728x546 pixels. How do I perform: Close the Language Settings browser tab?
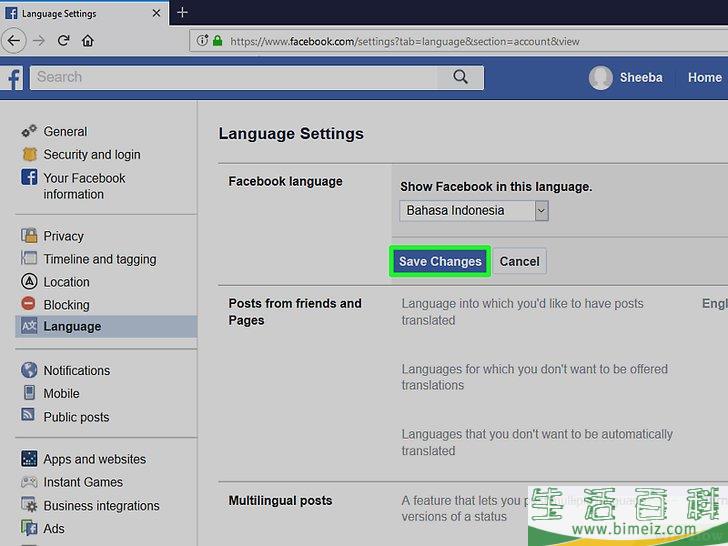point(156,13)
